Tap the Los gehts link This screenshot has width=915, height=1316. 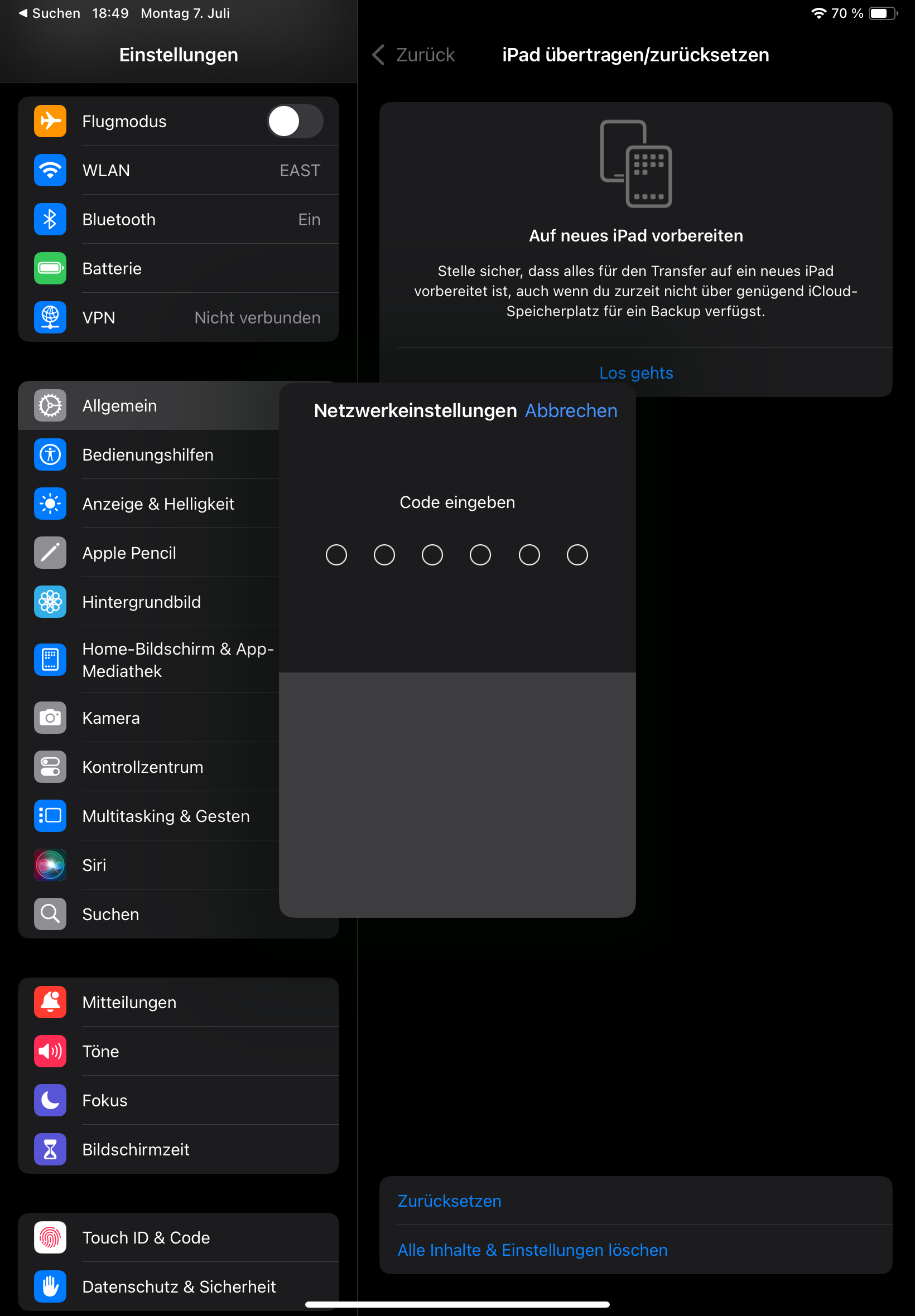pos(636,373)
